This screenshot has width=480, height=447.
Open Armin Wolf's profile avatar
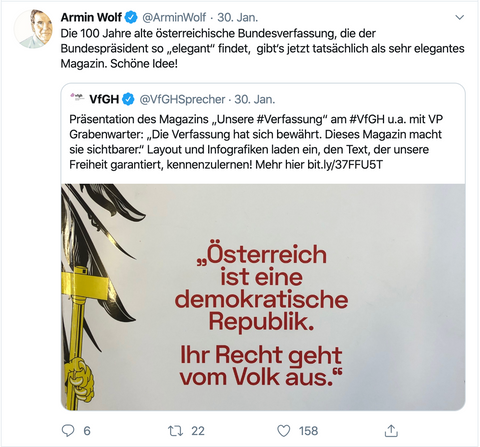pos(34,29)
